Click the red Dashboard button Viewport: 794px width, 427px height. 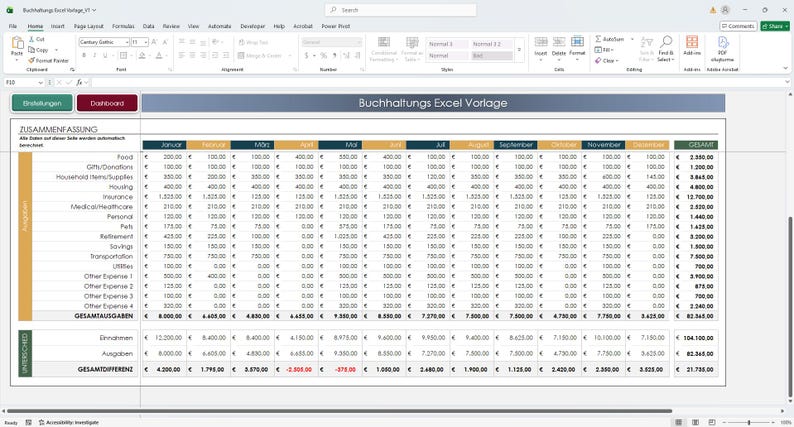tap(107, 103)
